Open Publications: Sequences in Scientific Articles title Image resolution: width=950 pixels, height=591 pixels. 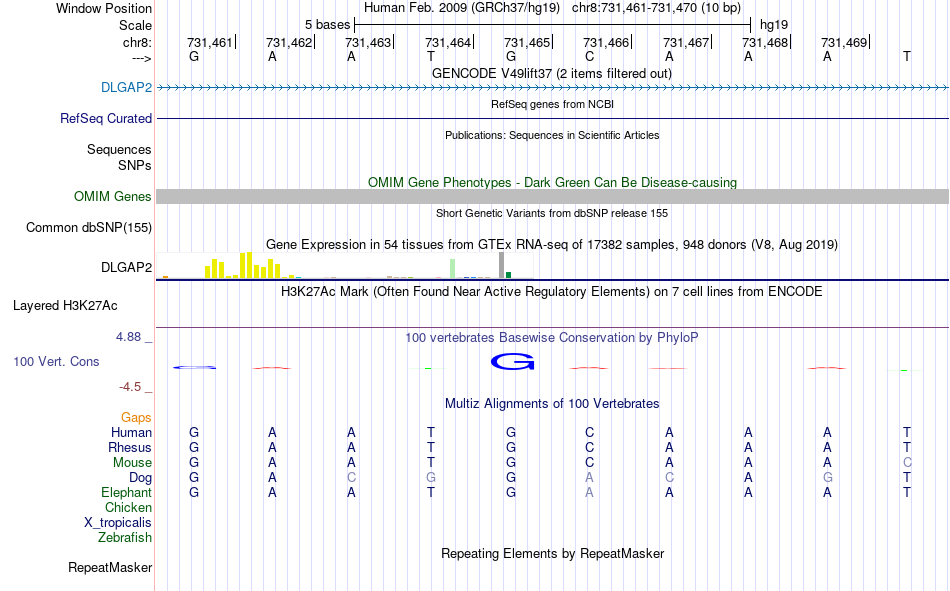pos(552,135)
